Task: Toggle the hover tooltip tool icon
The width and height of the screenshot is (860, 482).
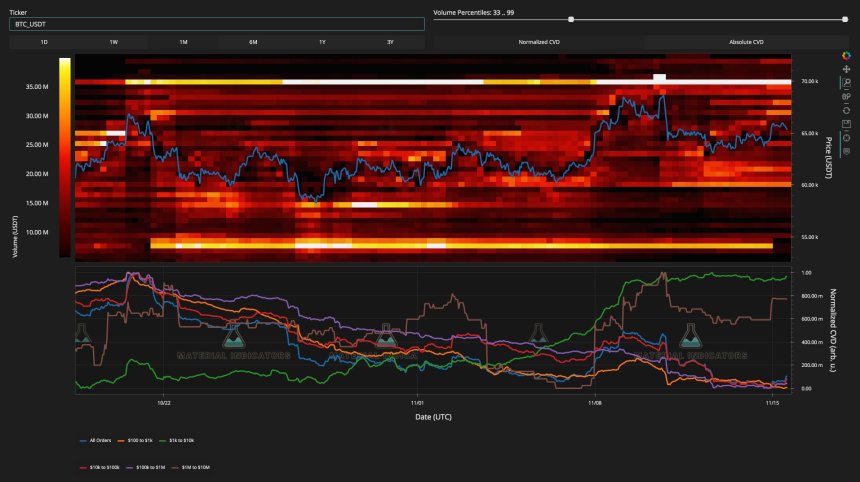Action: click(x=847, y=150)
